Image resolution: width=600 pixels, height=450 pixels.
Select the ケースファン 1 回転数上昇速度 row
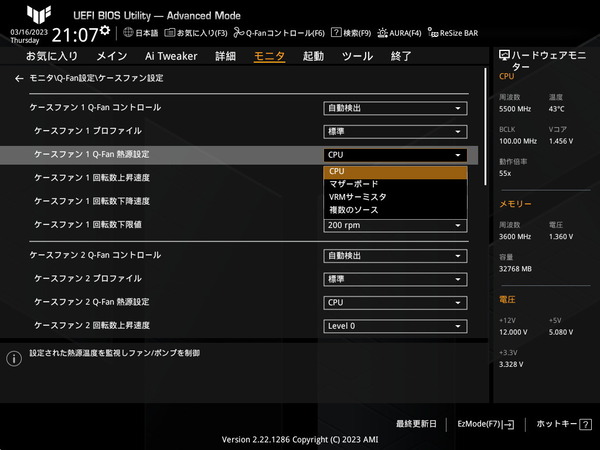coord(92,178)
